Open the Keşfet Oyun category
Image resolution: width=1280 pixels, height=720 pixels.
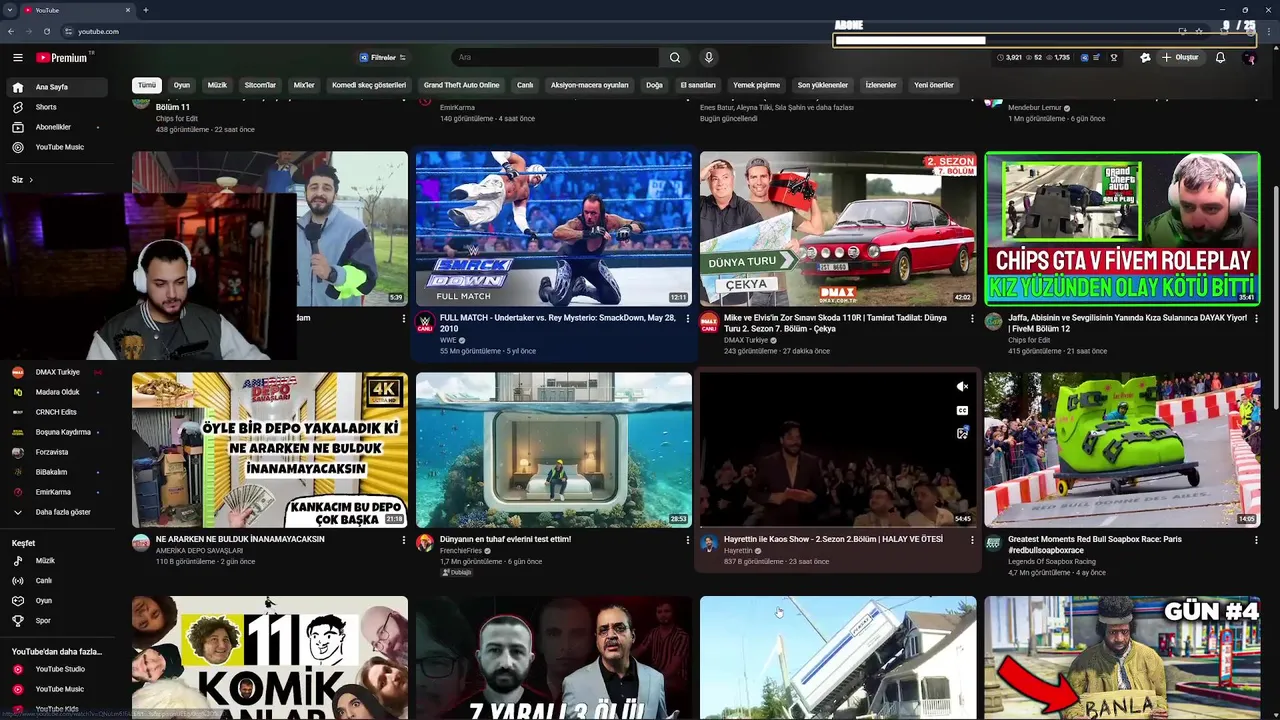coord(57,601)
